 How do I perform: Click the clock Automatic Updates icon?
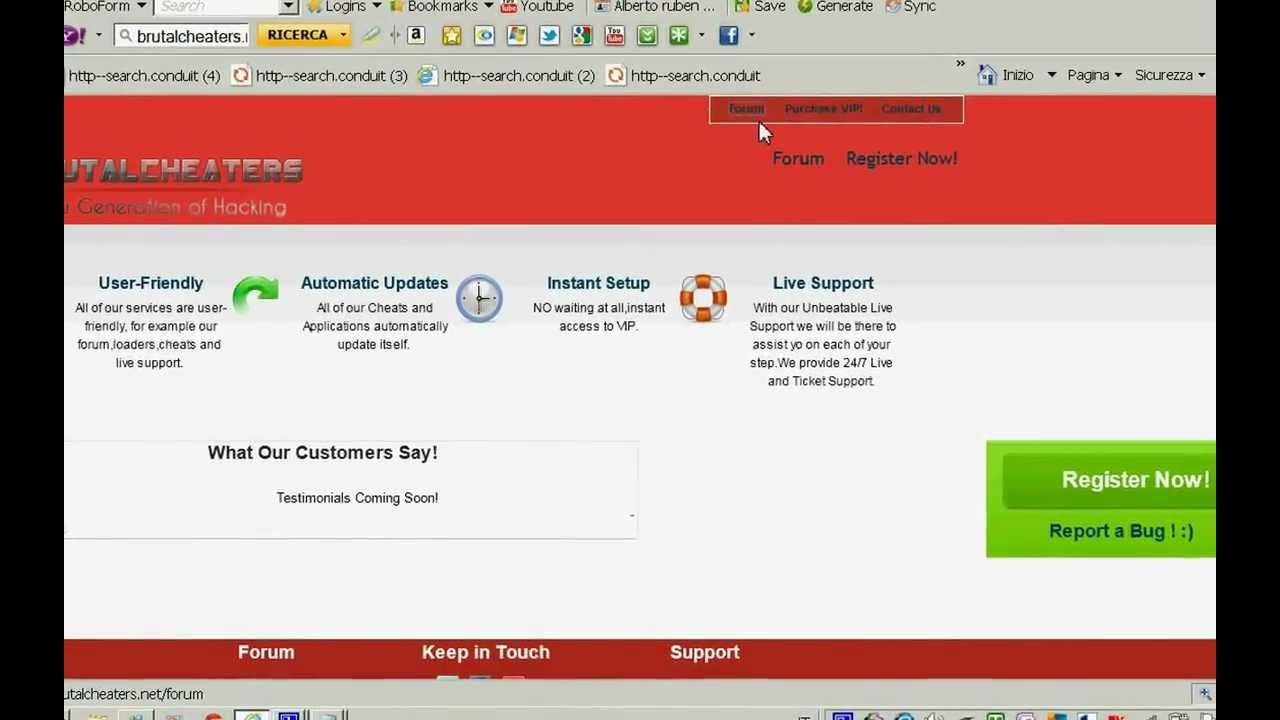(x=479, y=298)
